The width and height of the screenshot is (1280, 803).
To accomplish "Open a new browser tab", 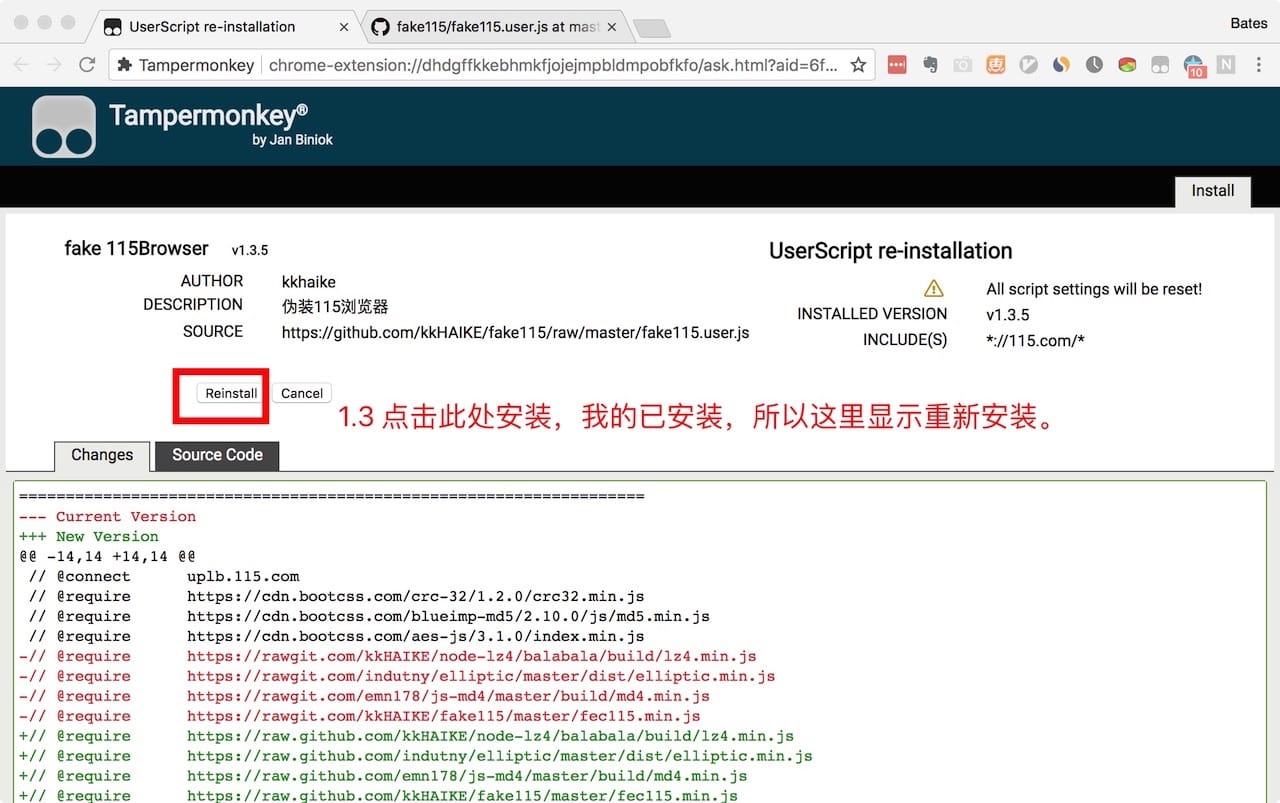I will point(651,28).
